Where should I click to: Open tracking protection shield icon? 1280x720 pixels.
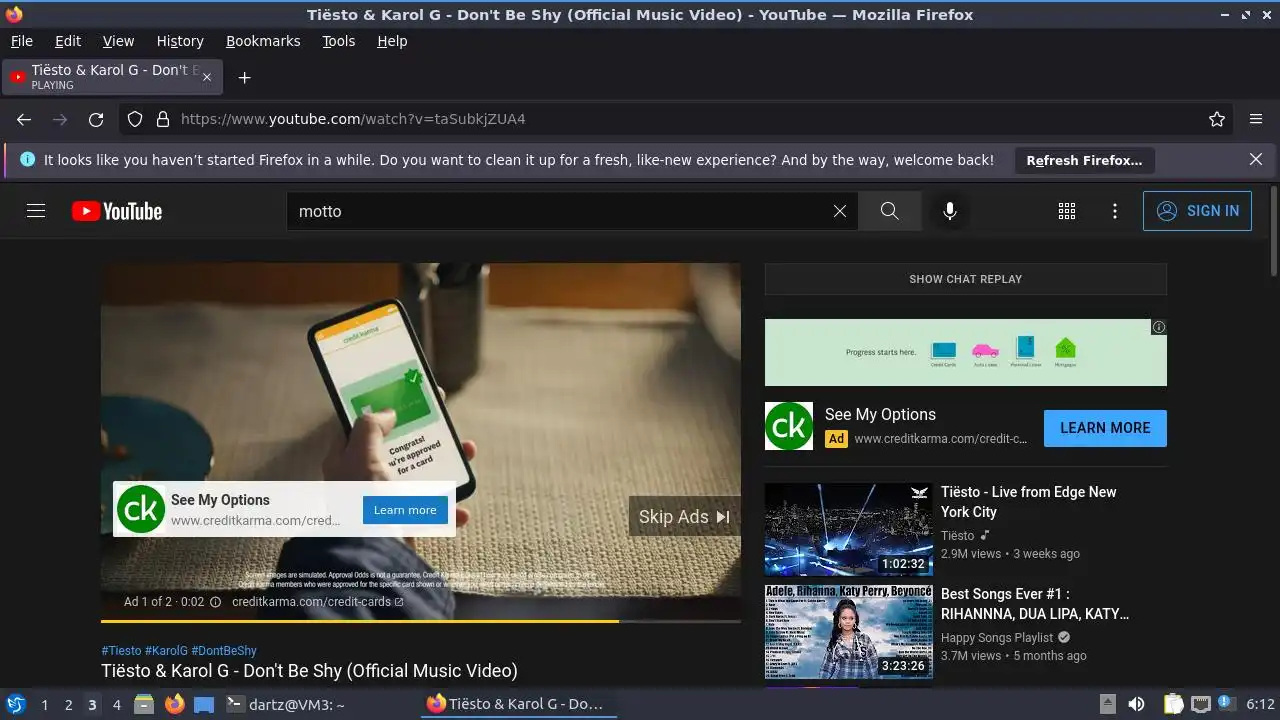coord(135,119)
